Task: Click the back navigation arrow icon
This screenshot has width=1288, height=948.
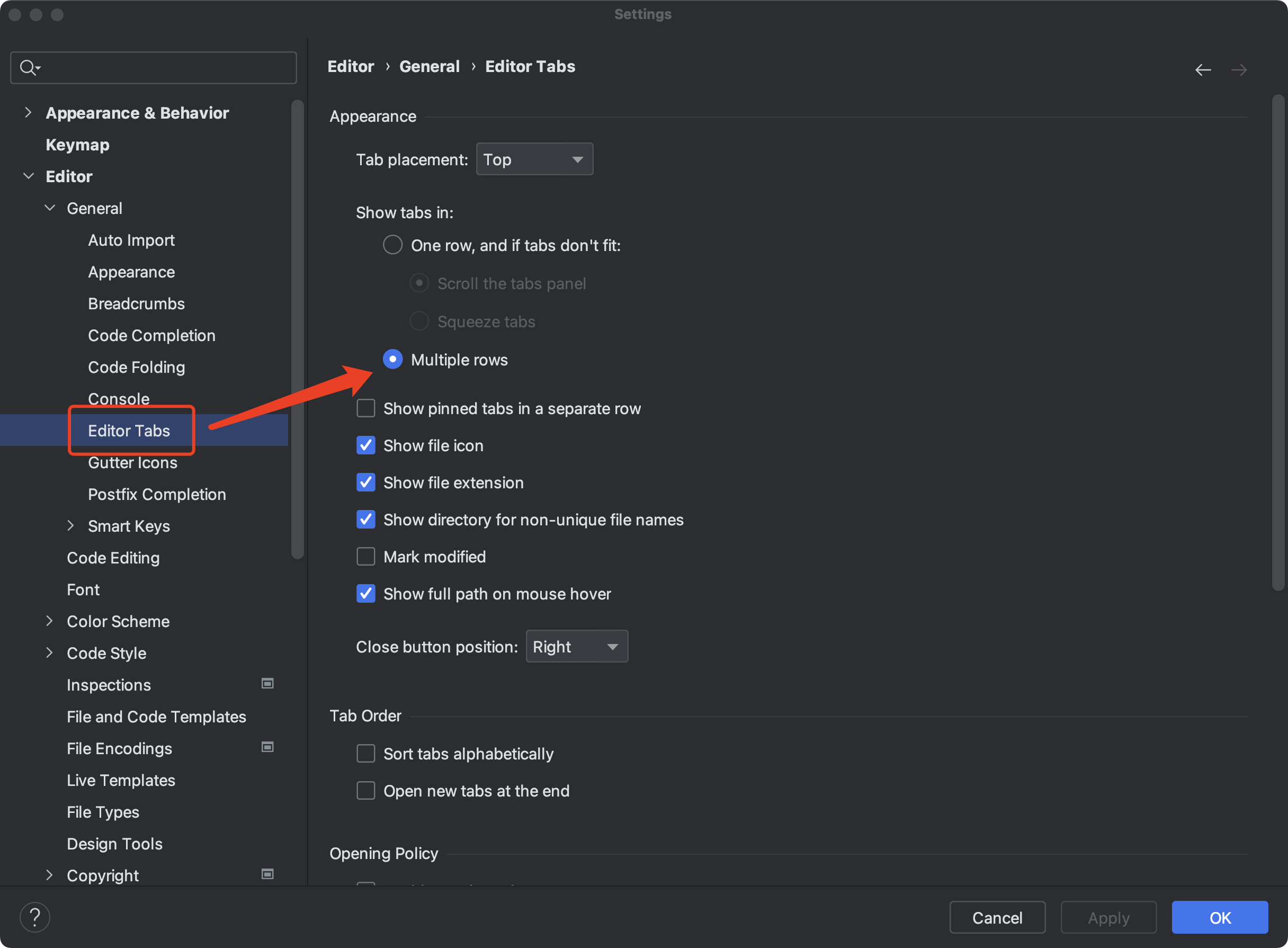Action: click(1204, 70)
